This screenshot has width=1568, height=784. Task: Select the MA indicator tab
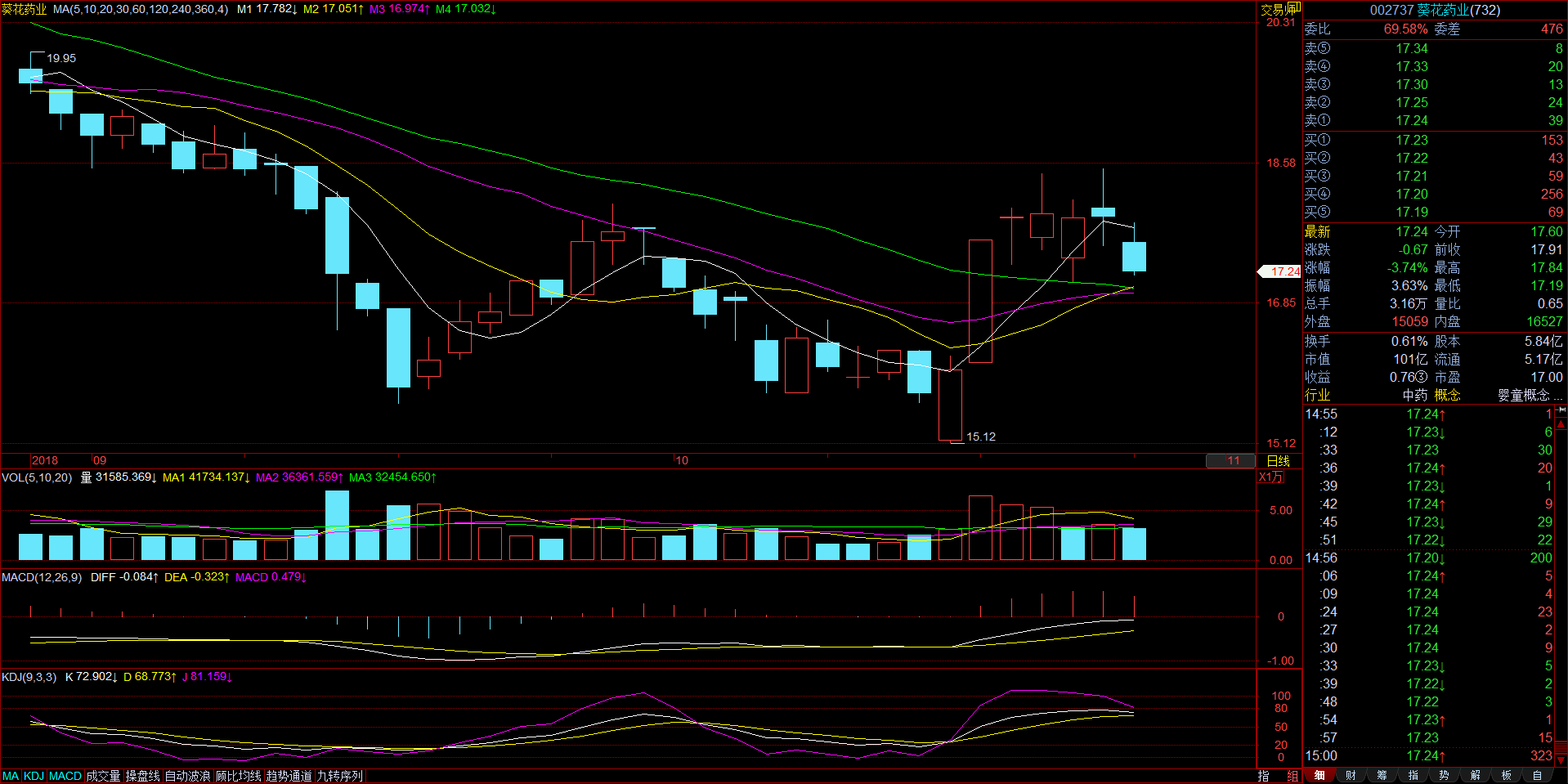pyautogui.click(x=11, y=776)
